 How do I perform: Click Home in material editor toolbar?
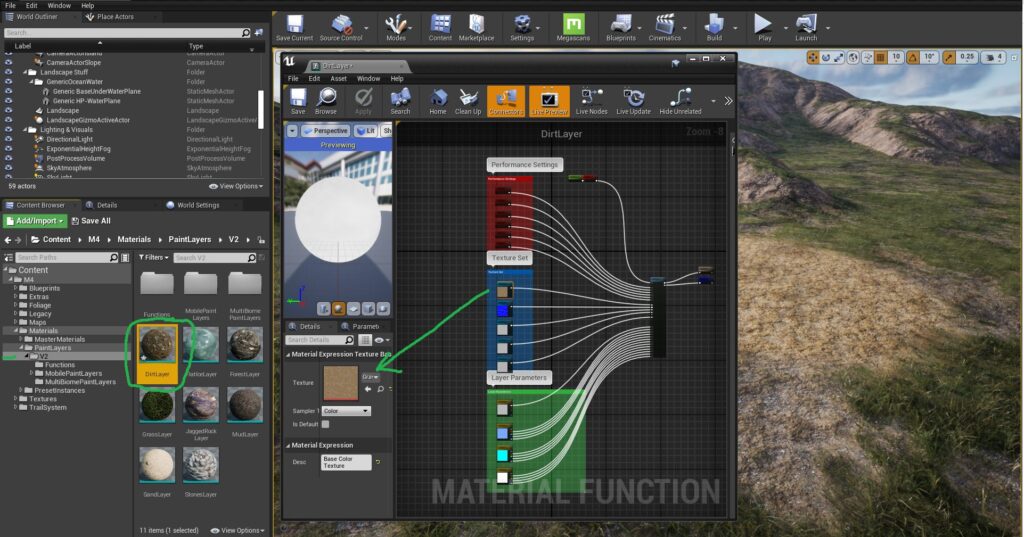coord(438,101)
